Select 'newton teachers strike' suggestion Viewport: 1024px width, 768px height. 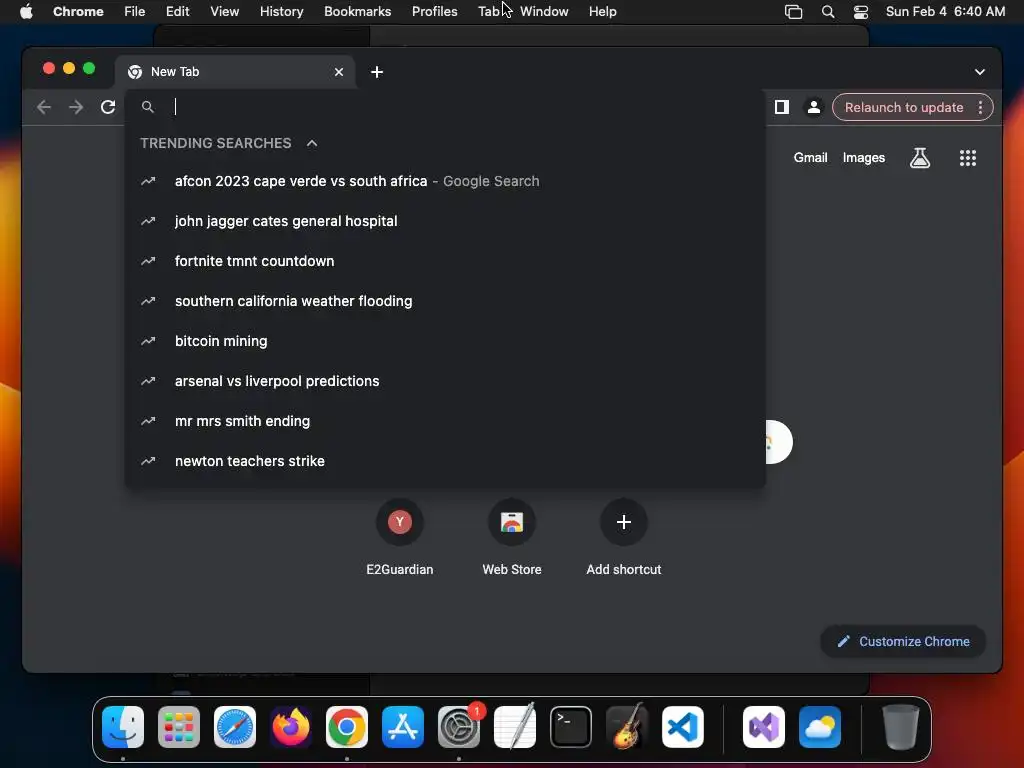pyautogui.click(x=445, y=461)
